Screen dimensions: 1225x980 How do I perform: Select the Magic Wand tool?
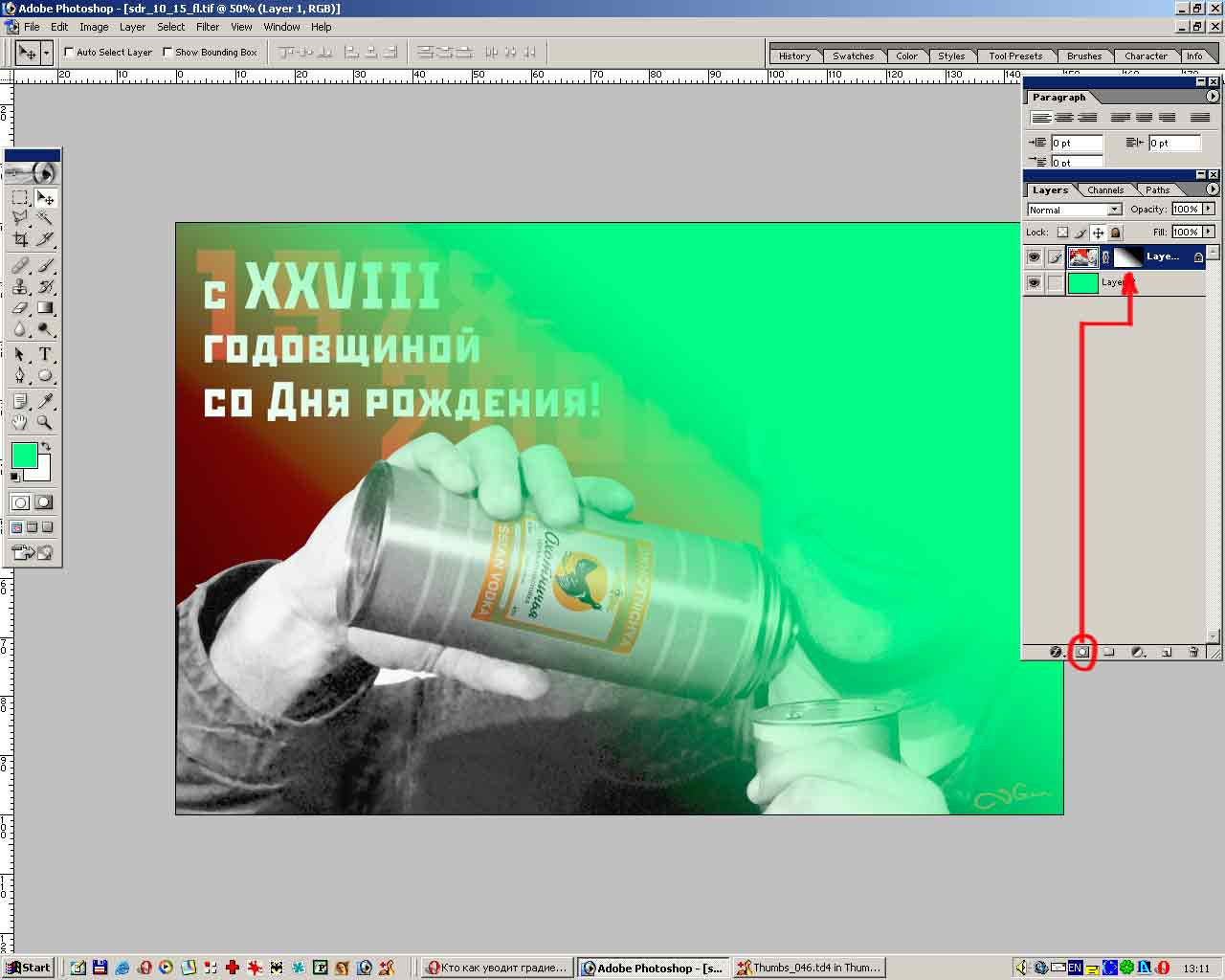click(x=45, y=218)
